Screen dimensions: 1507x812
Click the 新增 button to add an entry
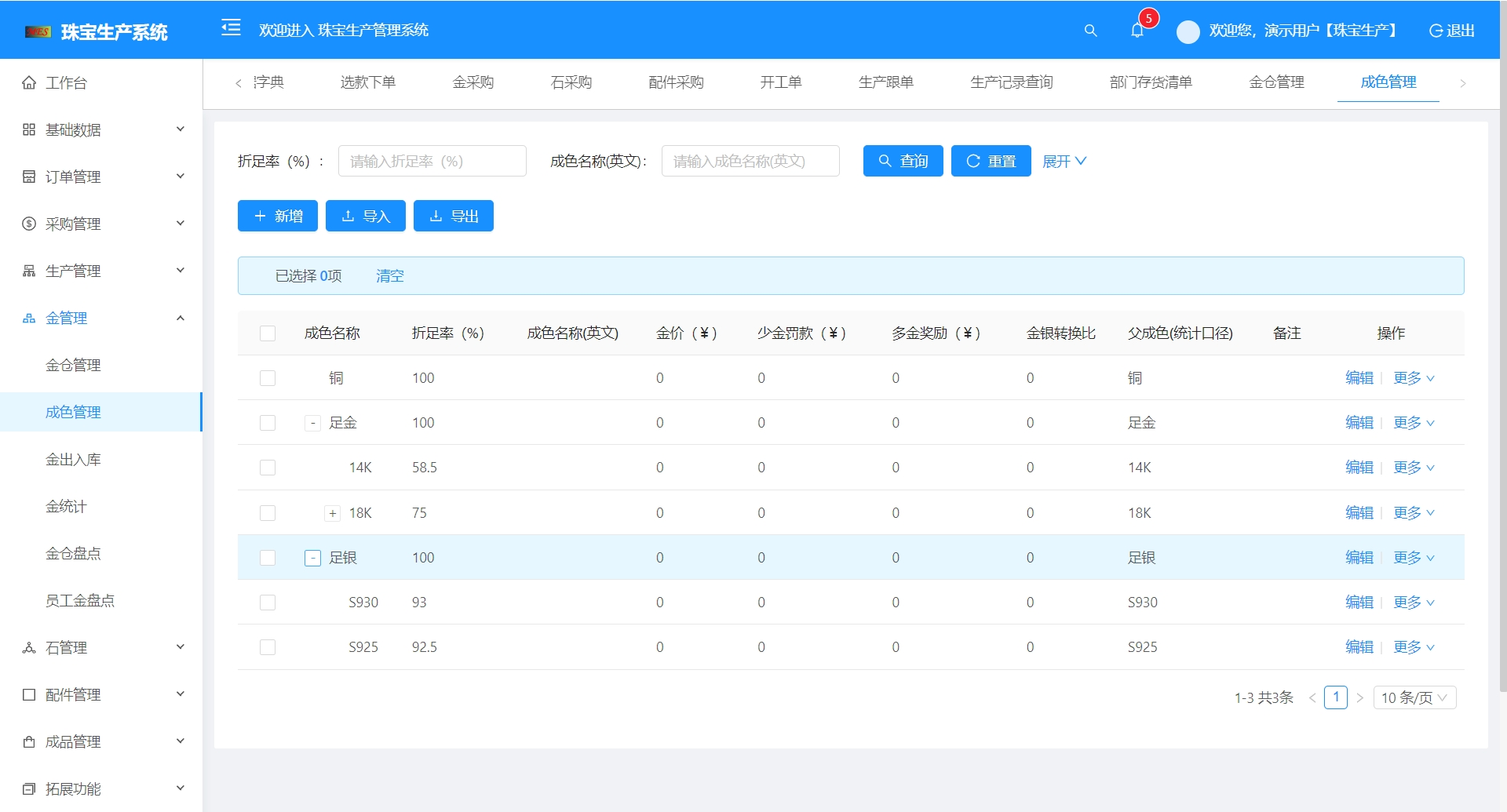point(277,215)
